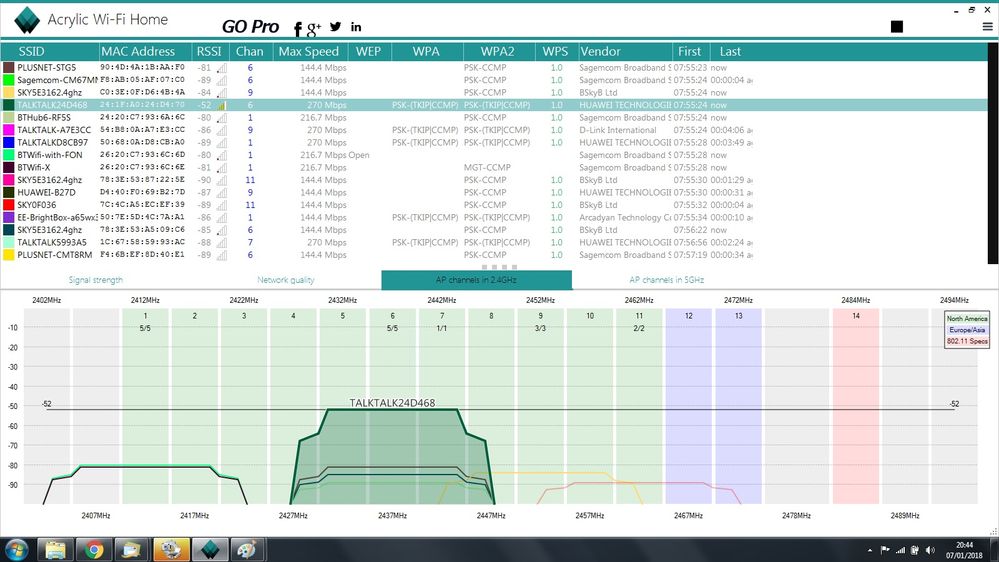Click Action Center flag icon in tray
999x562 pixels.
[885, 550]
